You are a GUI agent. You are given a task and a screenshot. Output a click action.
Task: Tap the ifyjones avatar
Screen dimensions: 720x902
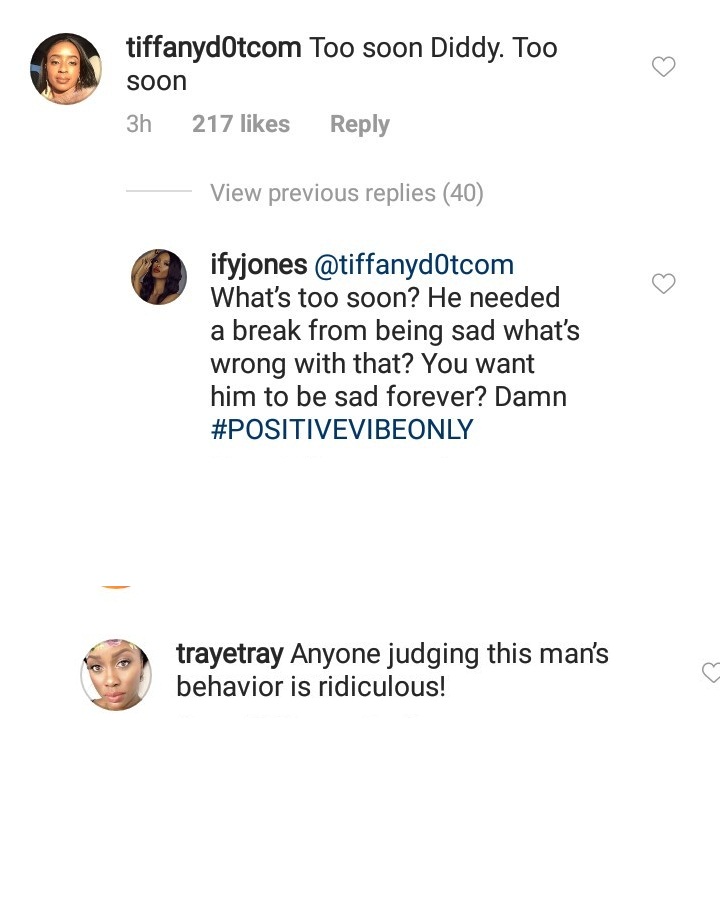tap(159, 277)
